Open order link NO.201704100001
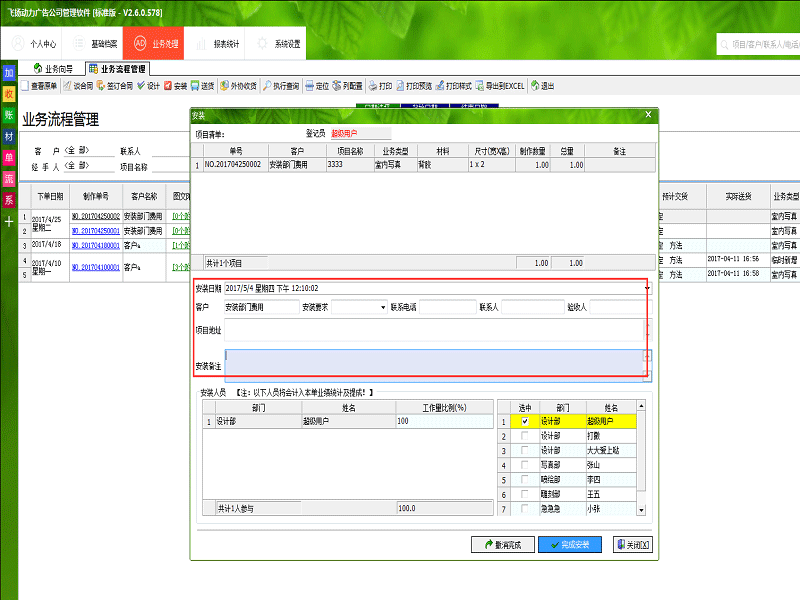 (x=96, y=267)
